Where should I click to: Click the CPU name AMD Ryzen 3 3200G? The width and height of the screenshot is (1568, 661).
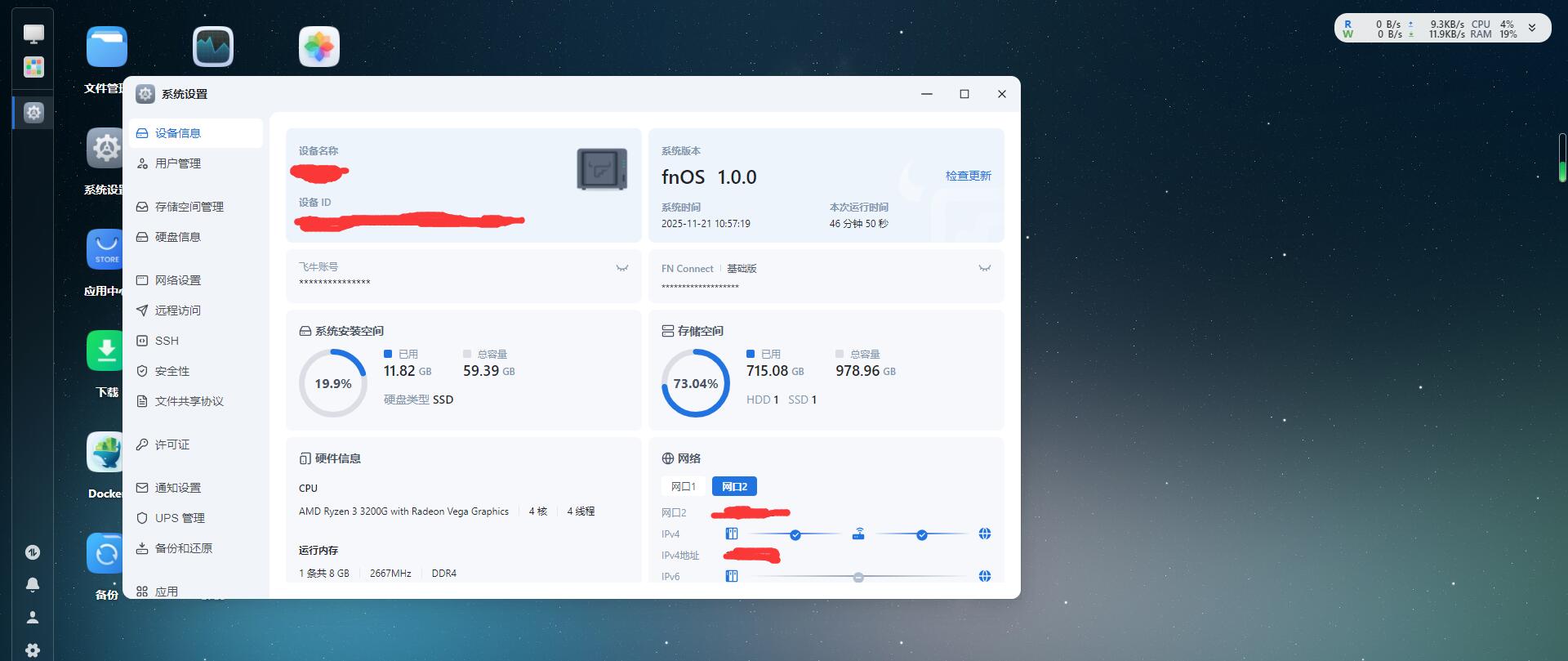403,511
